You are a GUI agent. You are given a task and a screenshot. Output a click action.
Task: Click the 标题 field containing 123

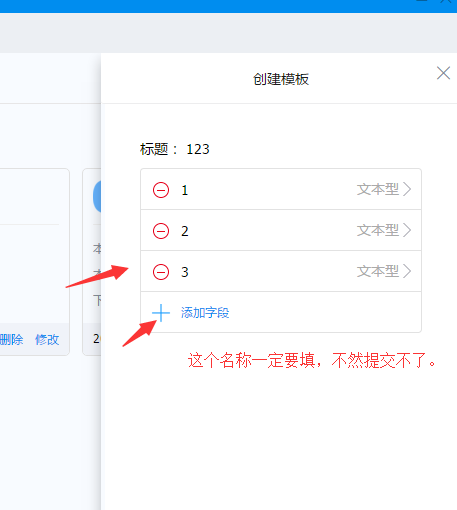[198, 149]
